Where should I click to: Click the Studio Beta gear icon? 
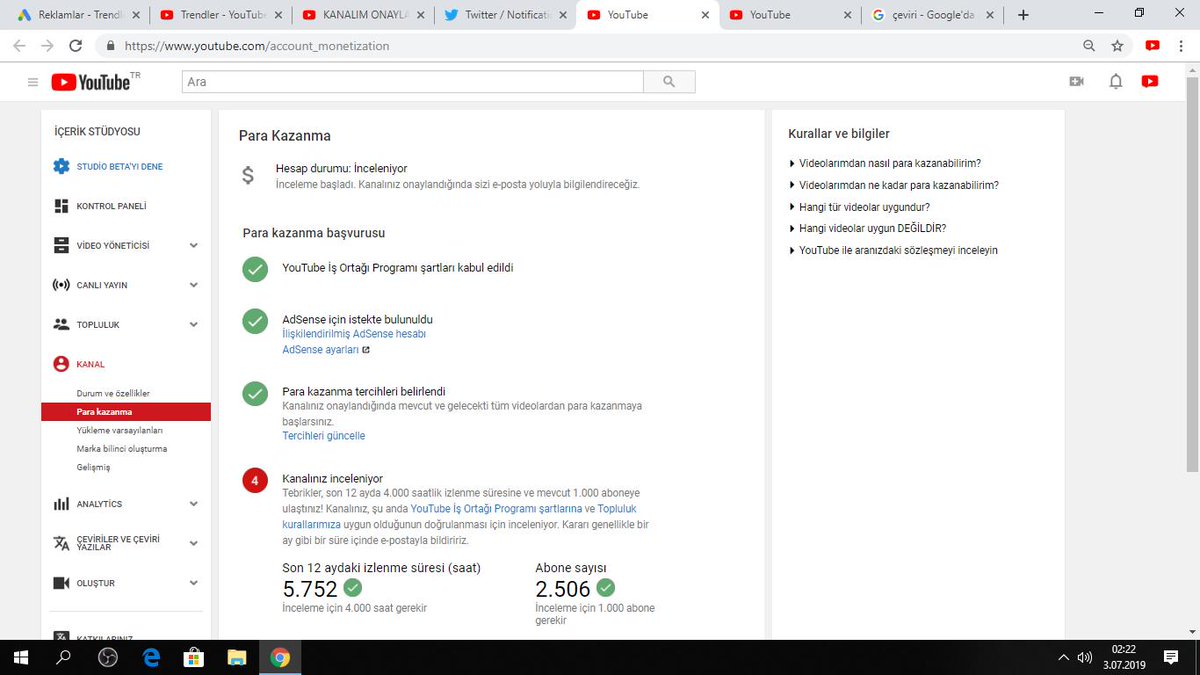(61, 166)
